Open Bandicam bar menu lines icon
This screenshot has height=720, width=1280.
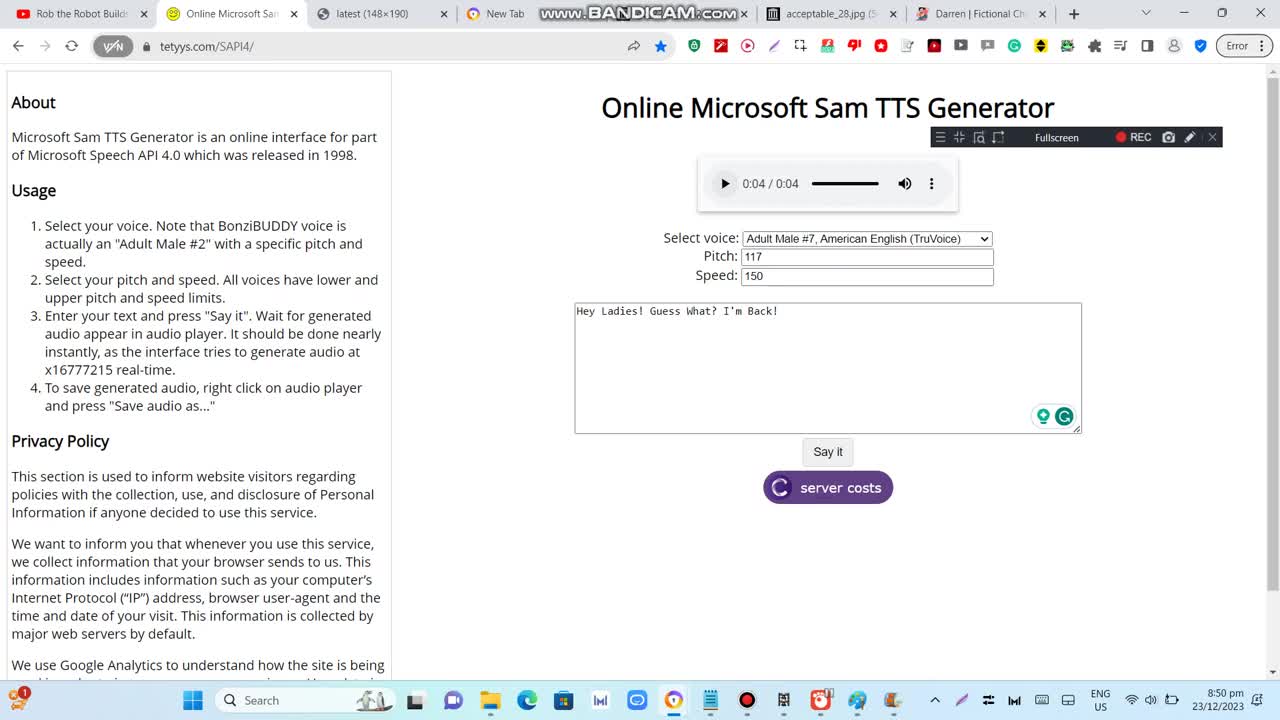coord(940,138)
